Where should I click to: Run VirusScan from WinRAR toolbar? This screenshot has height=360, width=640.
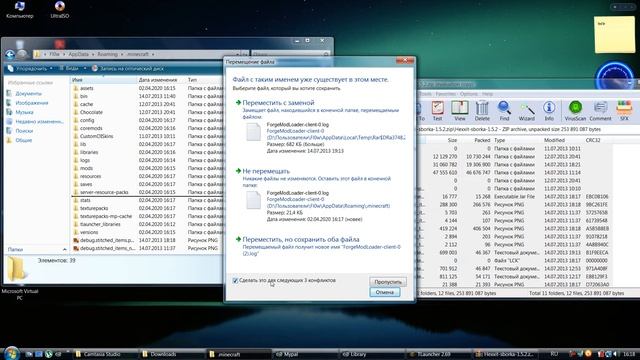575,111
